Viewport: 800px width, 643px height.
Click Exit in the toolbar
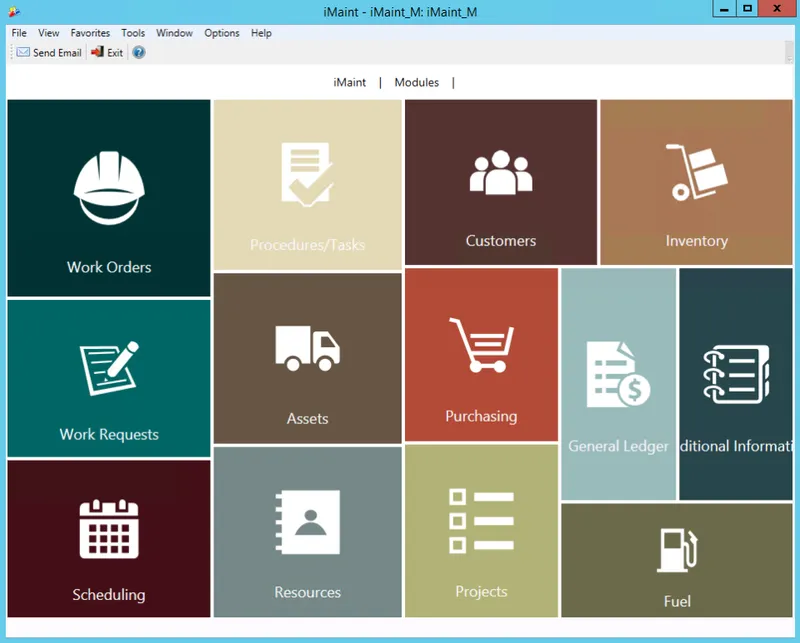click(x=107, y=53)
